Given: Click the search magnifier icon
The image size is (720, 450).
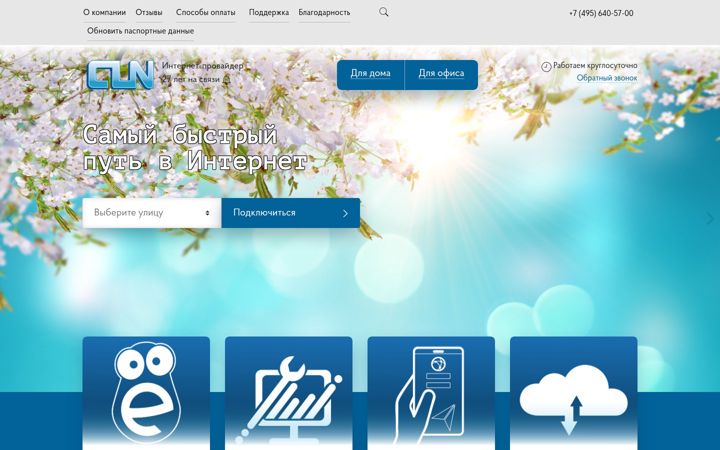Looking at the screenshot, I should [384, 12].
